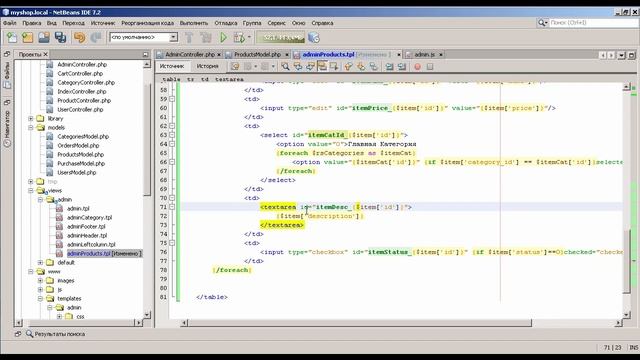Viewport: 640px width, 360px height.
Task: Open the editor tabs list dropdown arrow
Action: pos(621,55)
